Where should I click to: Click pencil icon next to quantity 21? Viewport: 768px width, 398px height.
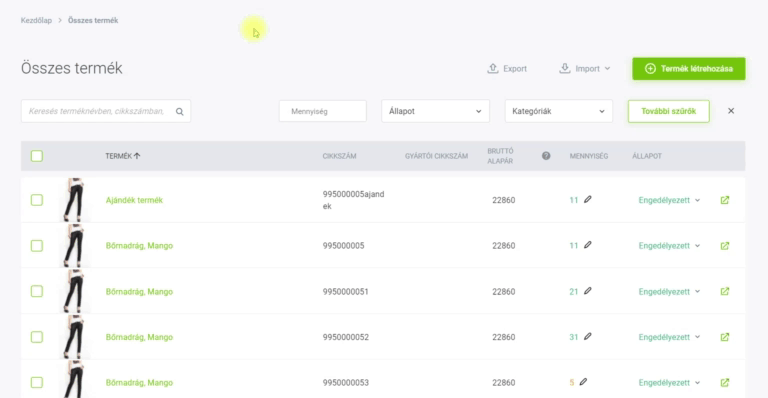tap(588, 291)
